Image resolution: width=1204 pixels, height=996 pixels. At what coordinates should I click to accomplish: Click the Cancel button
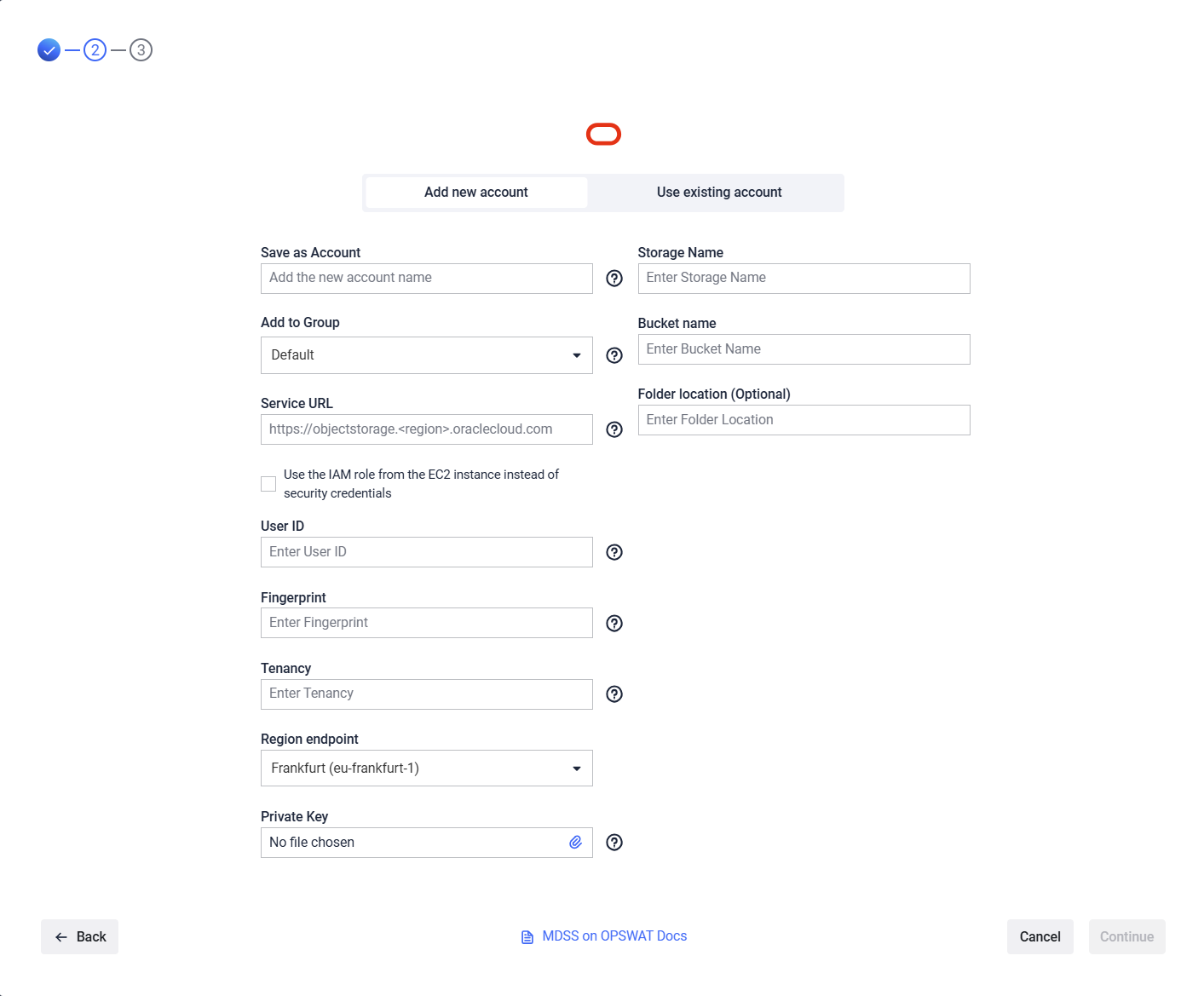pos(1040,937)
